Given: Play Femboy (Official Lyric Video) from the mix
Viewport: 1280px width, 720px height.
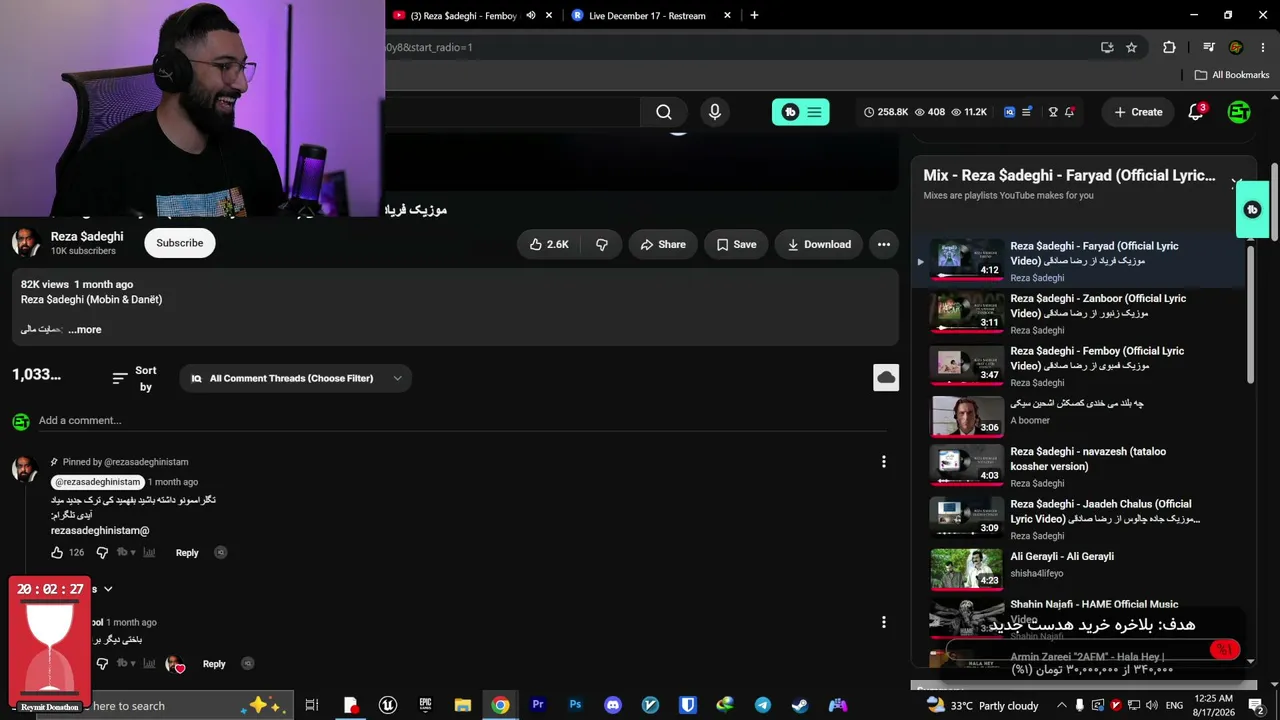Looking at the screenshot, I should coord(1079,366).
